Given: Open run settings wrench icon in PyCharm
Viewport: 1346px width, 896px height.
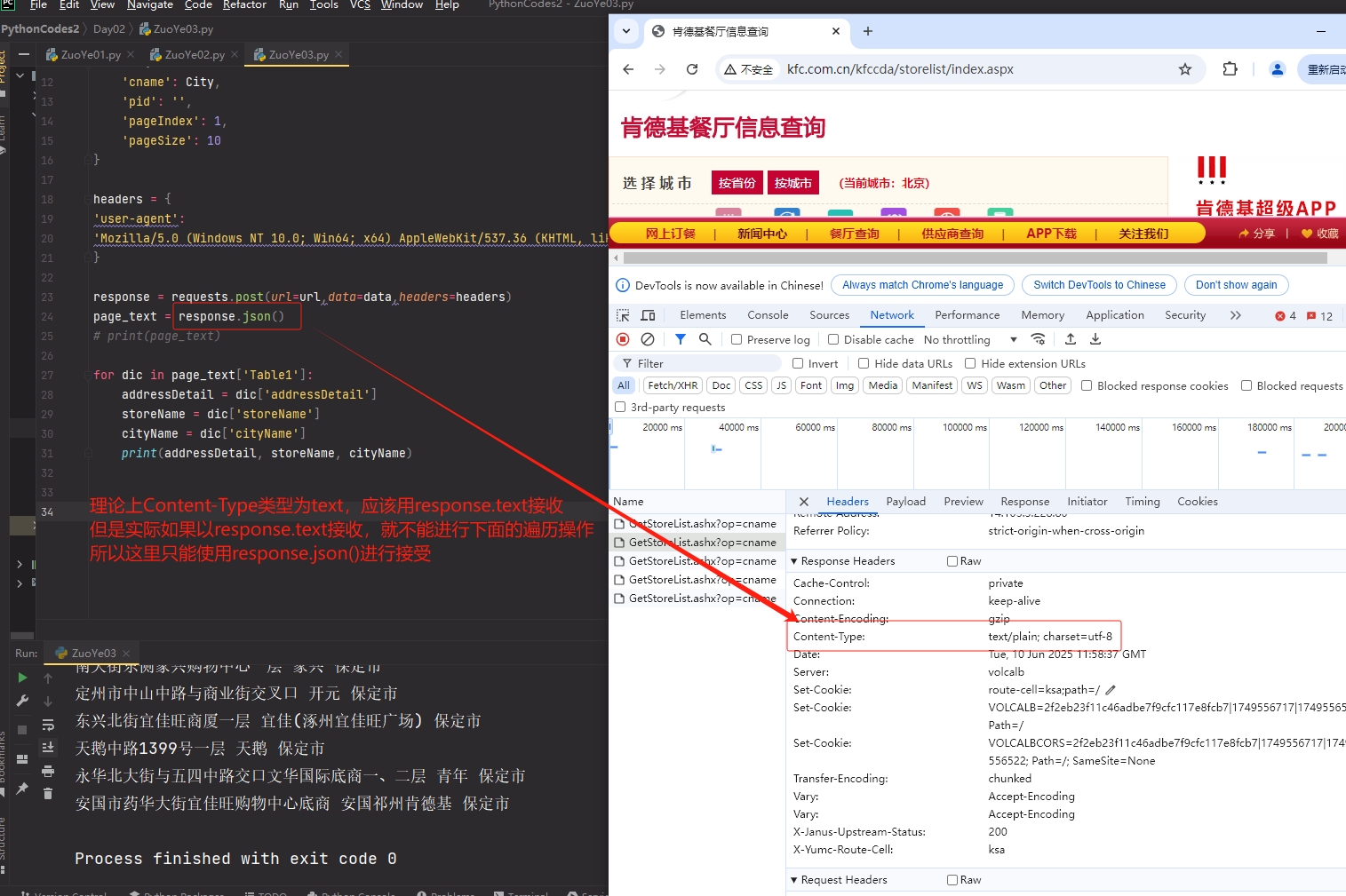Looking at the screenshot, I should click(22, 702).
